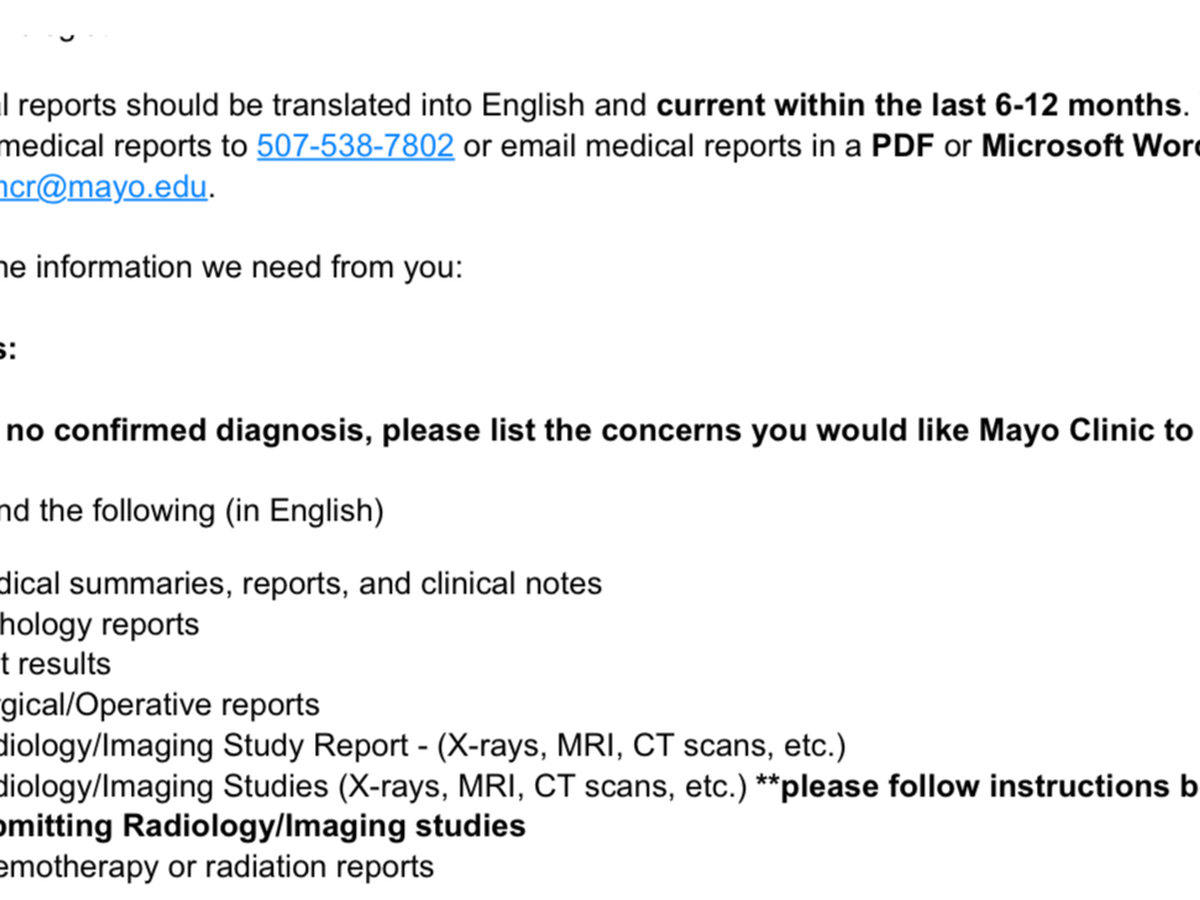The height and width of the screenshot is (900, 1200).
Task: Click the bold "no confirmed diagnosis" text
Action: (189, 430)
